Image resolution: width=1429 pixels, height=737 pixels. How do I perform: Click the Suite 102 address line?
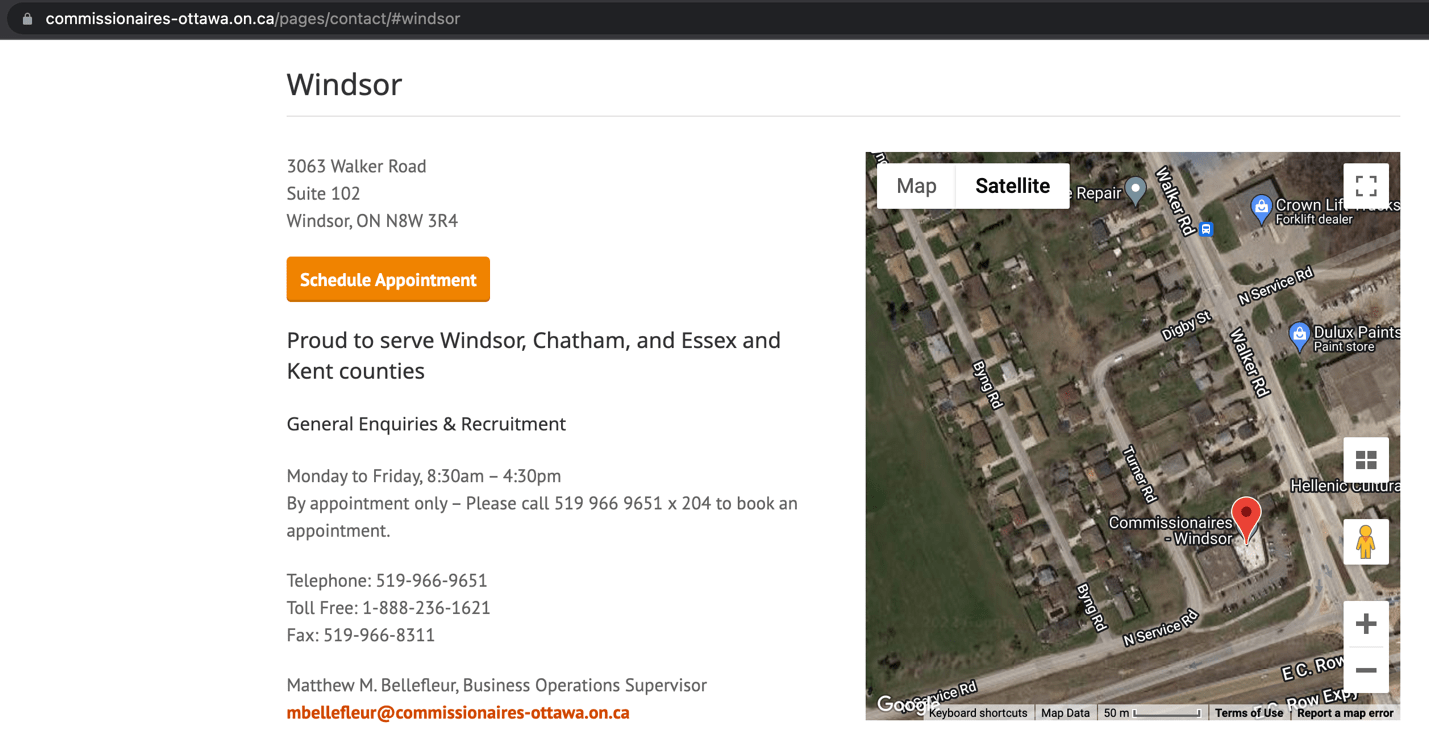coord(323,193)
